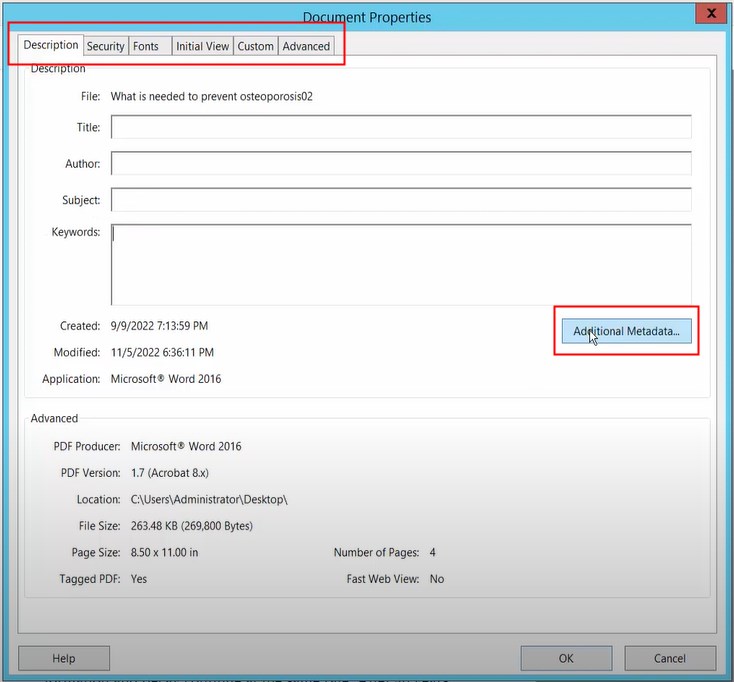Cancel the Document Properties dialog
The height and width of the screenshot is (682, 734).
point(670,658)
